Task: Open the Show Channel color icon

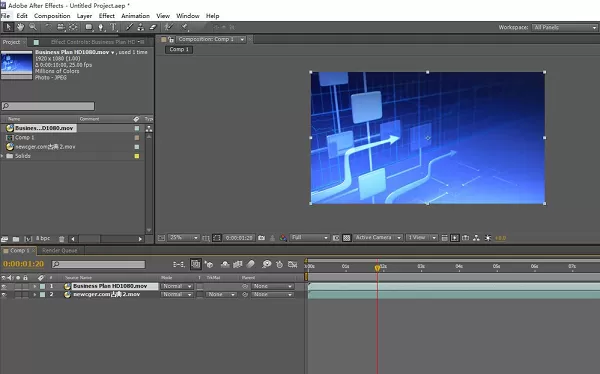Action: tap(283, 238)
